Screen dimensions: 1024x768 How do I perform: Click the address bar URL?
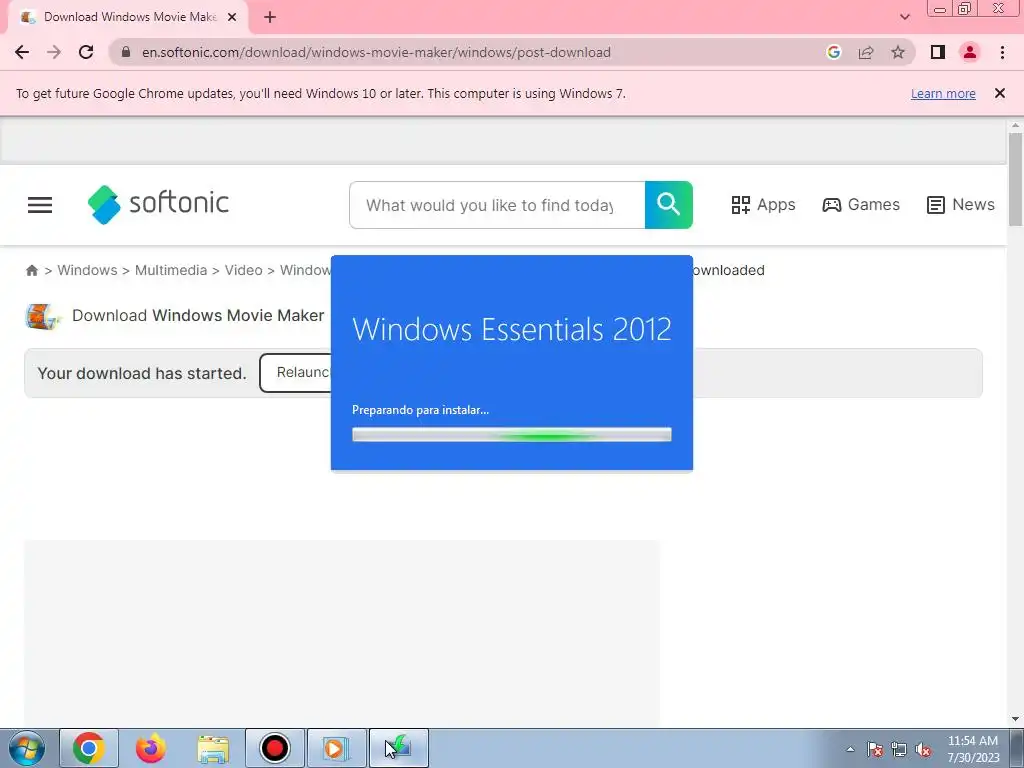coord(376,52)
